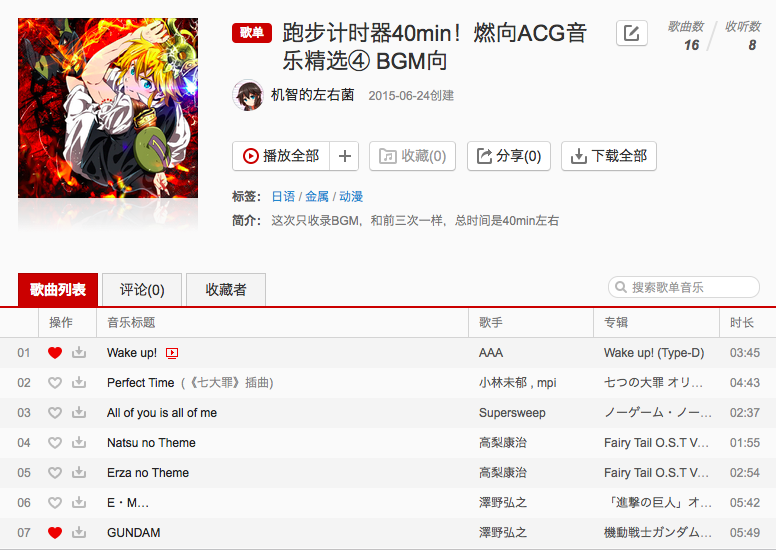The width and height of the screenshot is (776, 550).
Task: Download All of you is all of me
Action: [79, 412]
